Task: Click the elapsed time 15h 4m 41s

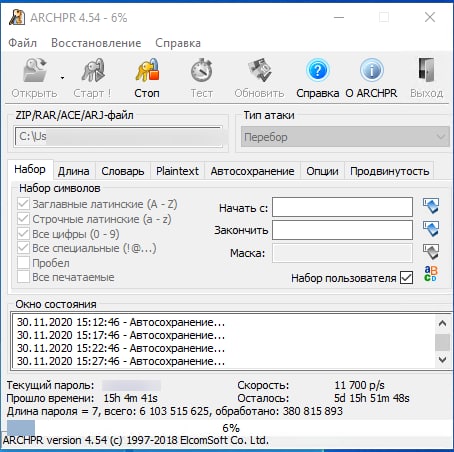Action: [130, 398]
